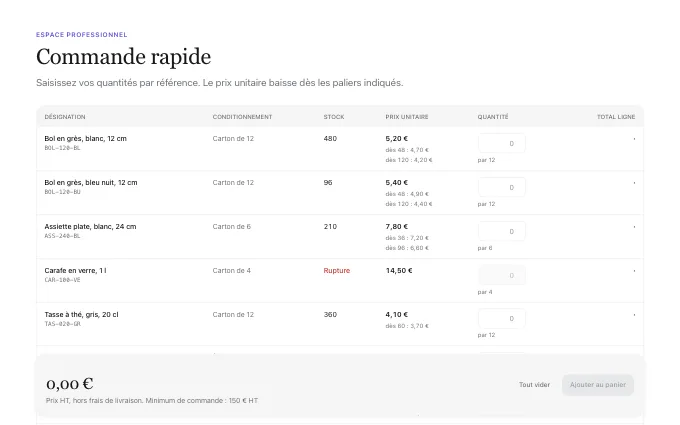Click the 'par 6' quantity hint
Image resolution: width=680 pixels, height=425 pixels.
click(x=485, y=248)
